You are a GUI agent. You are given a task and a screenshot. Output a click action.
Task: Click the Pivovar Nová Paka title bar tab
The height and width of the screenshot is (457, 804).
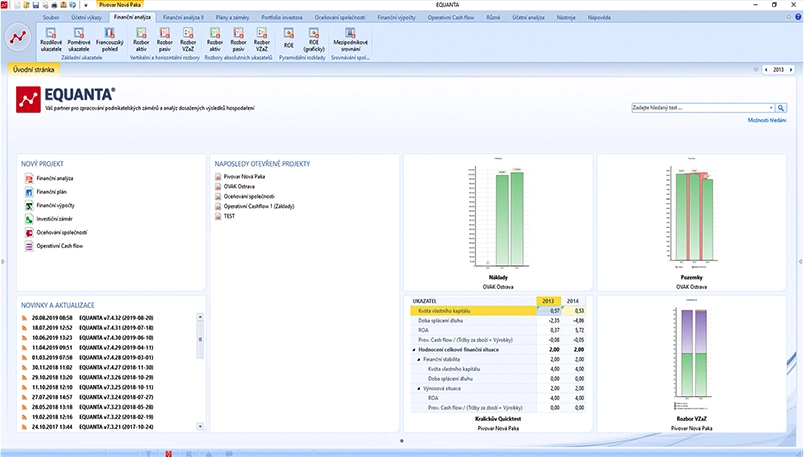coord(119,5)
